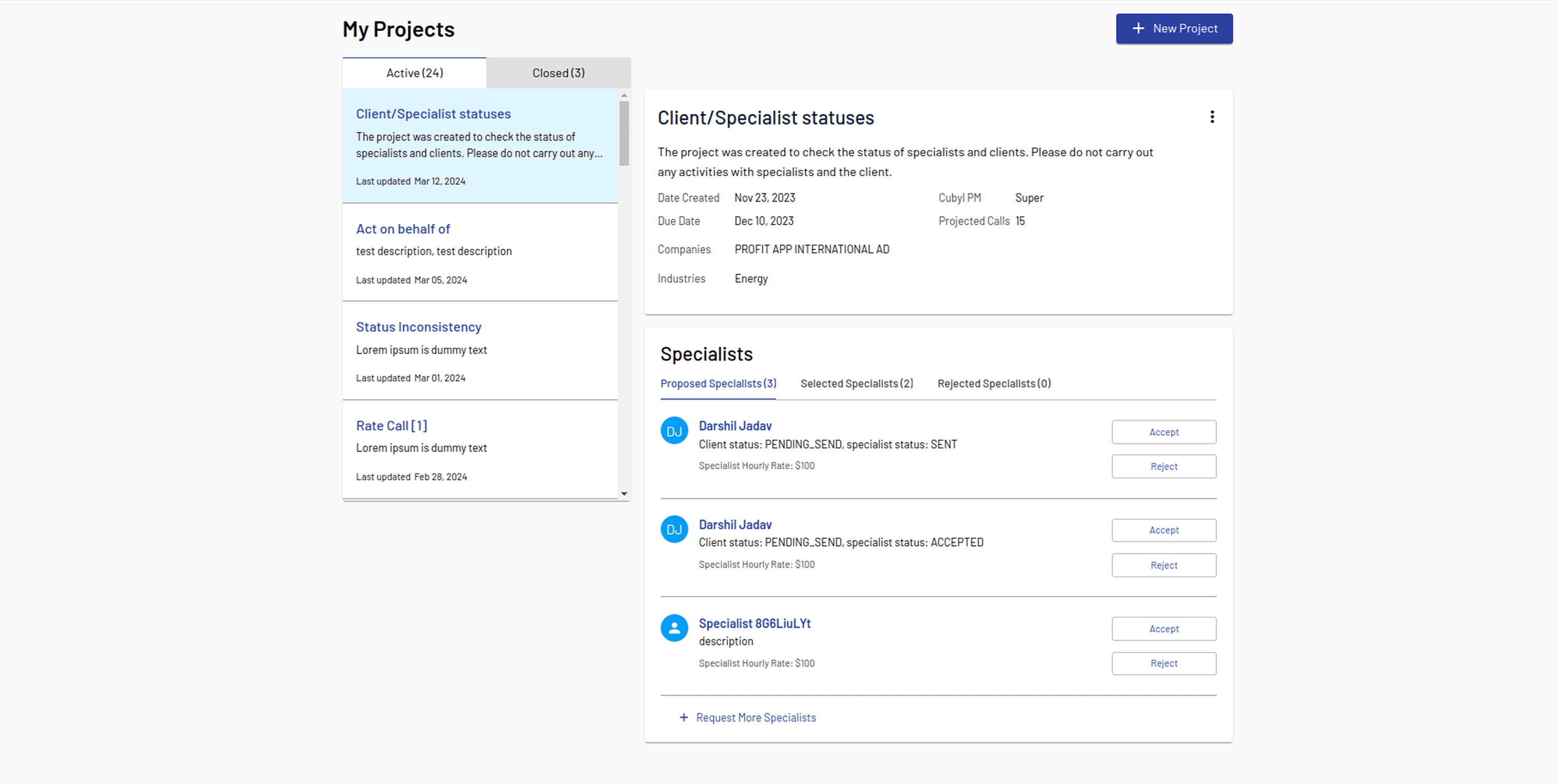Image resolution: width=1558 pixels, height=784 pixels.
Task: Open Darshil Jadav profile with SENT status
Action: (735, 426)
